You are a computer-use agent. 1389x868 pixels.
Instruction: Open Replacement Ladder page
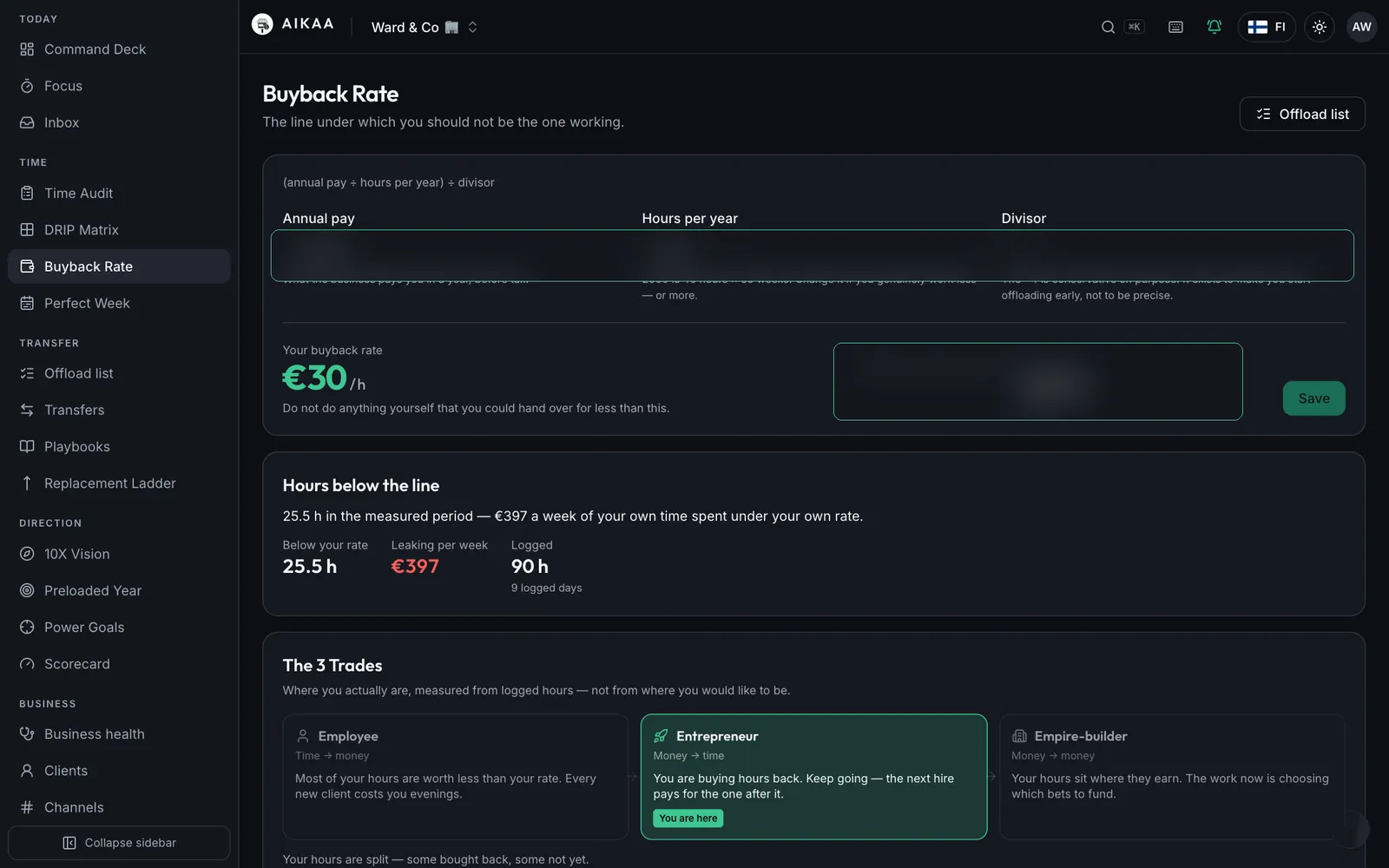[x=119, y=483]
